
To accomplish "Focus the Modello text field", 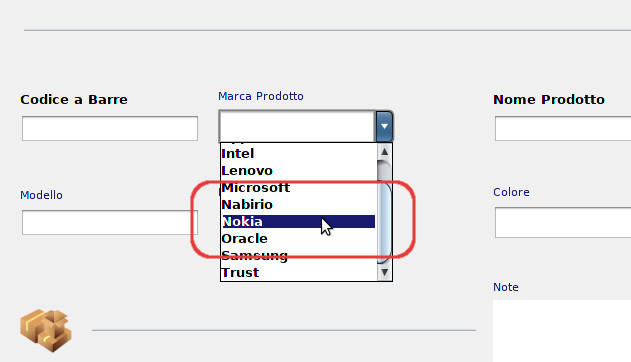I will point(110,222).
